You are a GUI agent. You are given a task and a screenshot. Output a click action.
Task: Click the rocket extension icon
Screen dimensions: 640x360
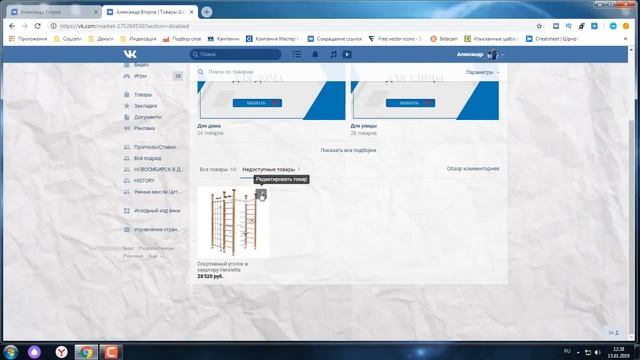tap(581, 26)
